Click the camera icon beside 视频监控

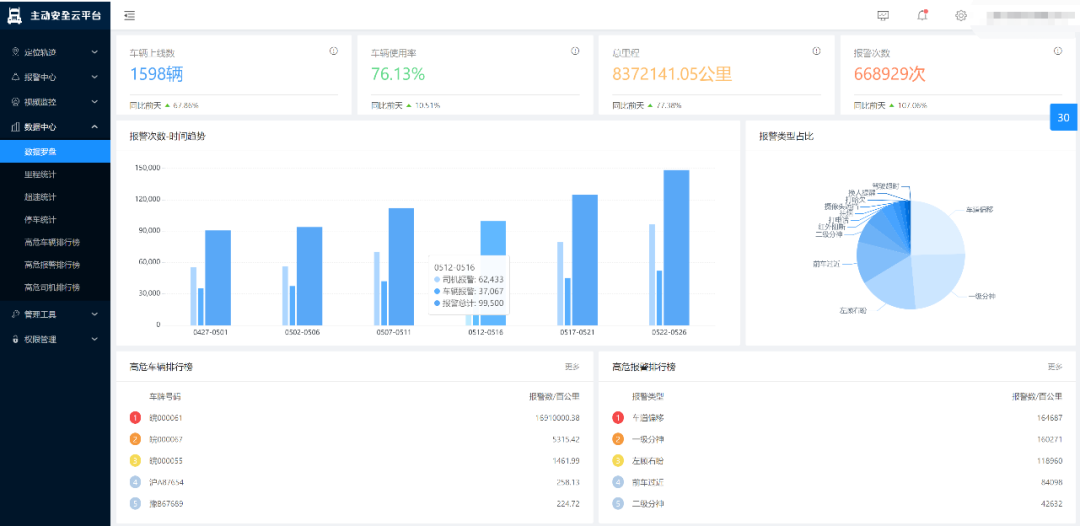click(16, 102)
